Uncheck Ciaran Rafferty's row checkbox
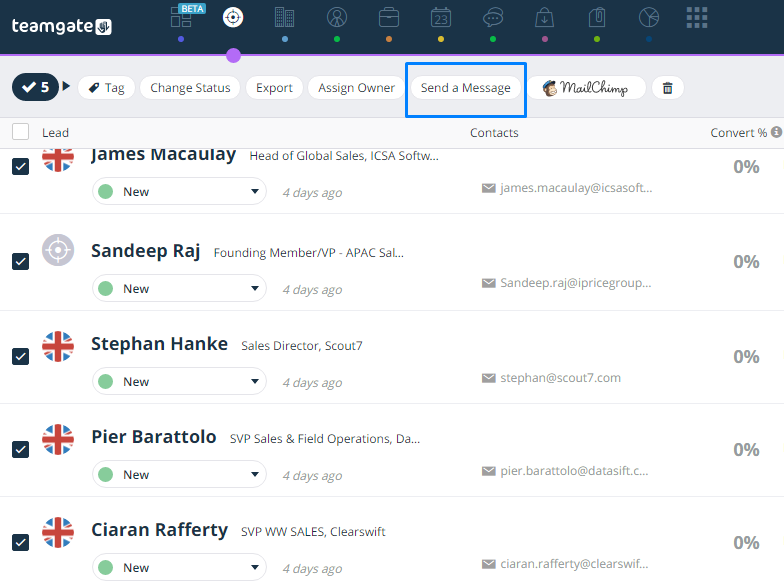This screenshot has width=784, height=587. [x=20, y=542]
